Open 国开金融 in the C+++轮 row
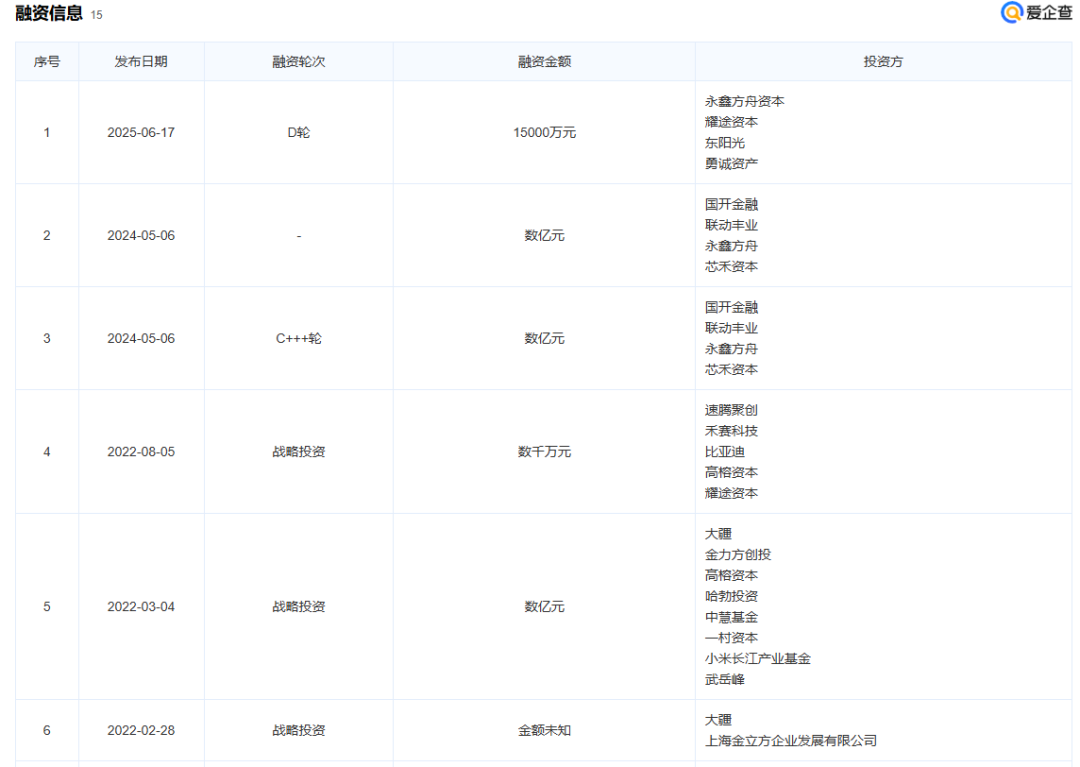The width and height of the screenshot is (1080, 767). click(731, 307)
